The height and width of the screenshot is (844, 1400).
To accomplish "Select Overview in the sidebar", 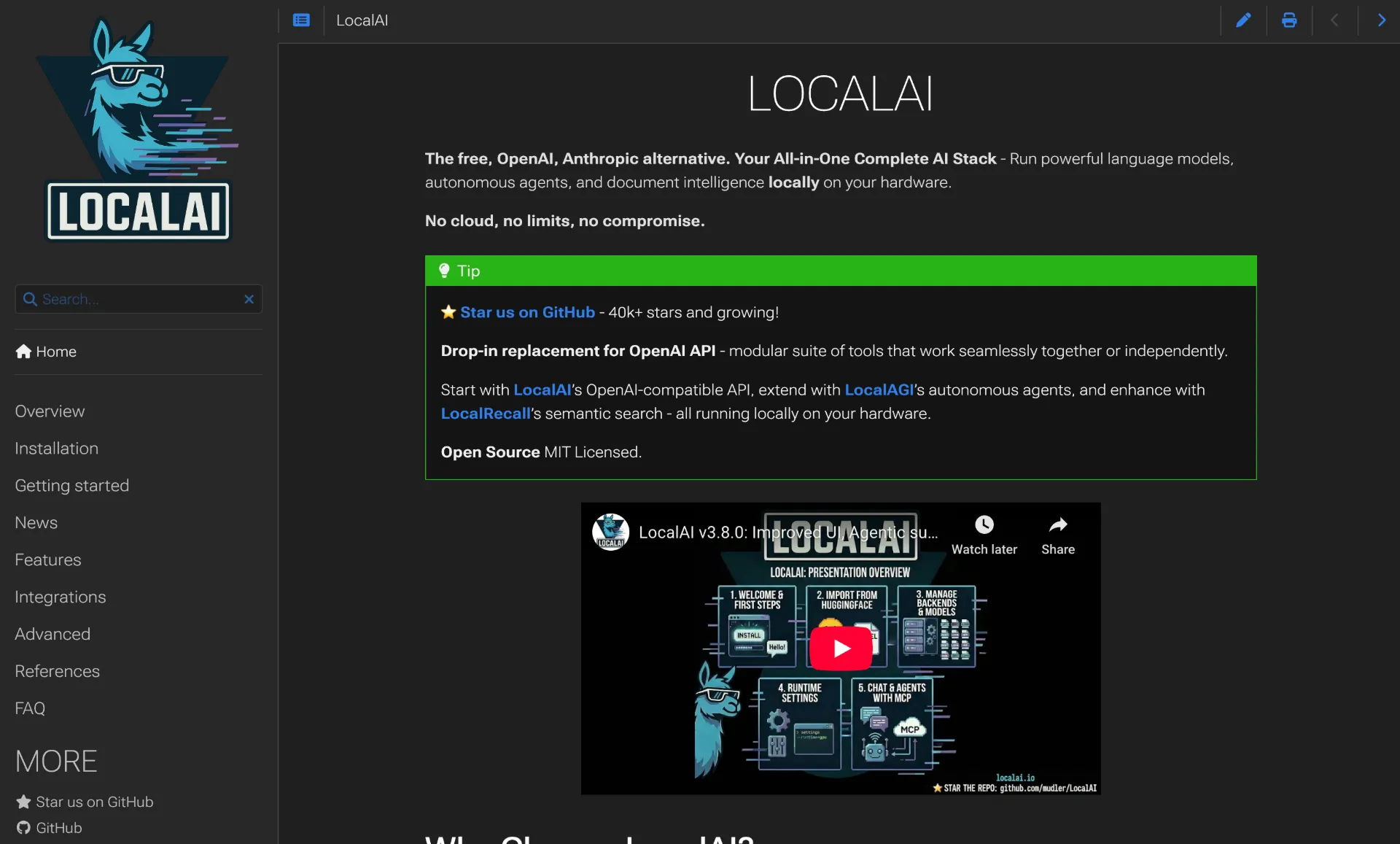I will coord(49,411).
